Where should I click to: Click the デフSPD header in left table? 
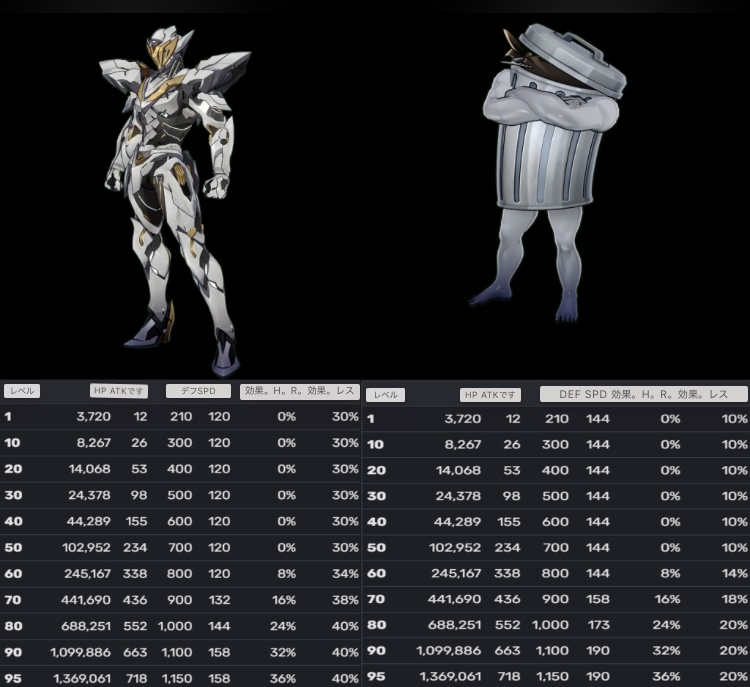point(196,392)
